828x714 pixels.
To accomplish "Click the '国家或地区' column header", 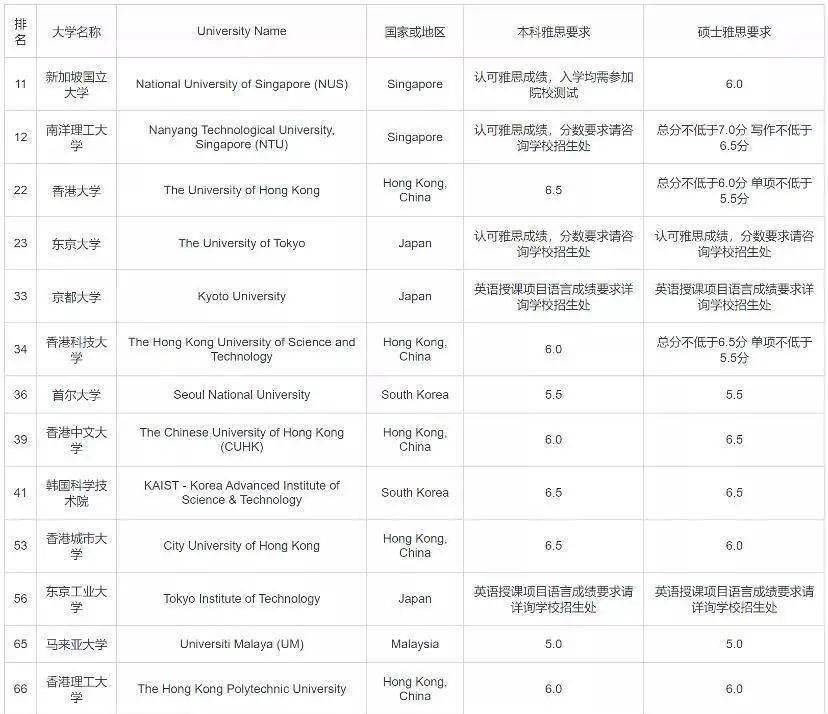I will pyautogui.click(x=415, y=31).
